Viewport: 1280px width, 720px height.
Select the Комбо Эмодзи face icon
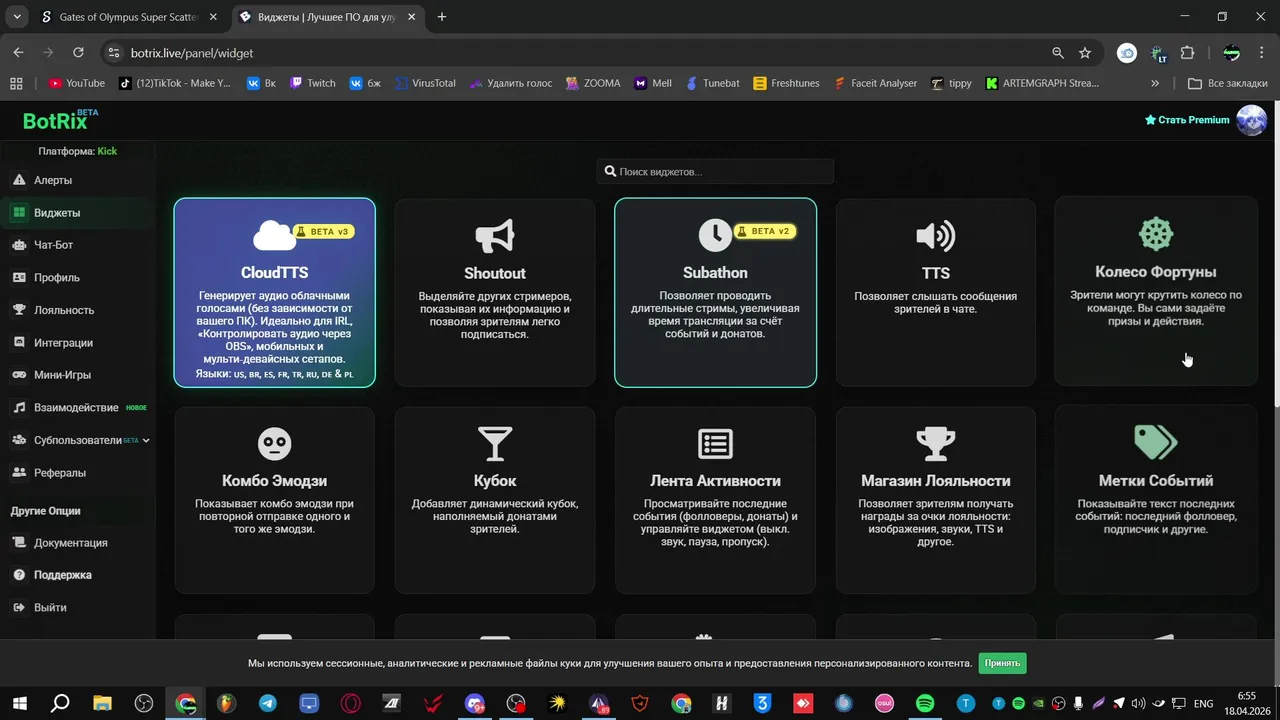(275, 443)
